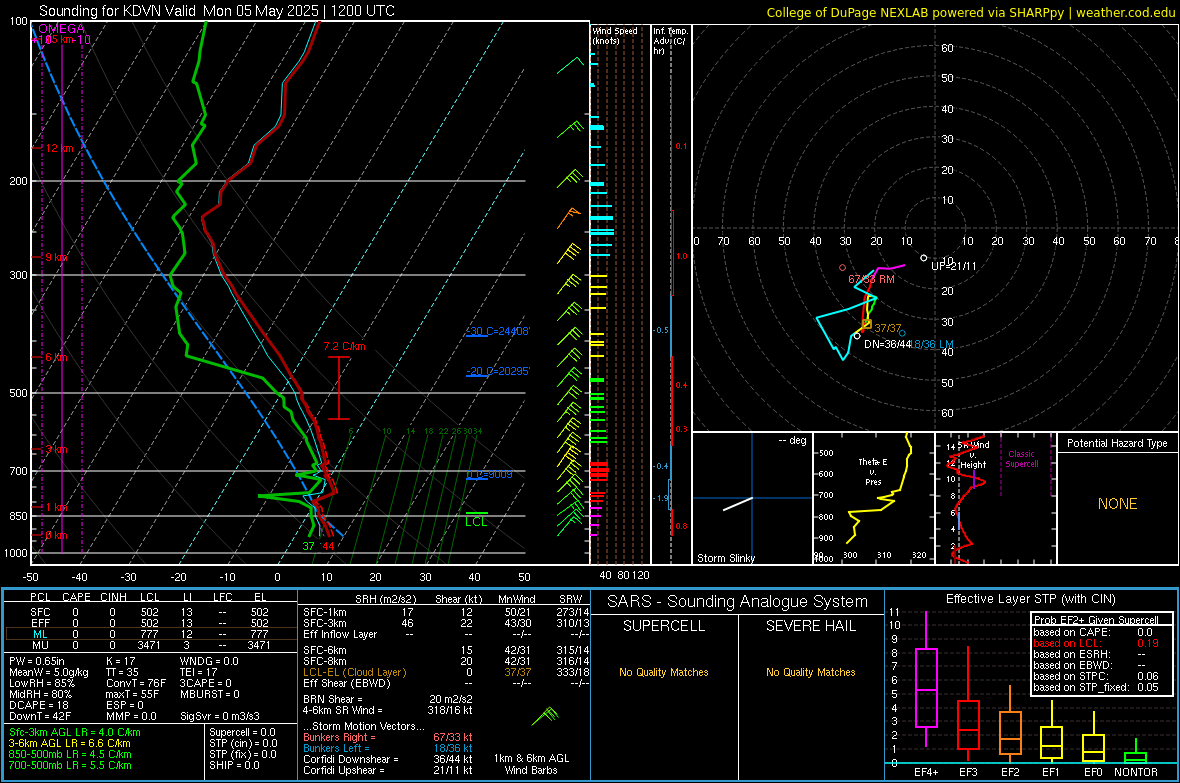
Task: Click the 700-500mb LR = 5.5 C/km line
Action: click(x=69, y=765)
